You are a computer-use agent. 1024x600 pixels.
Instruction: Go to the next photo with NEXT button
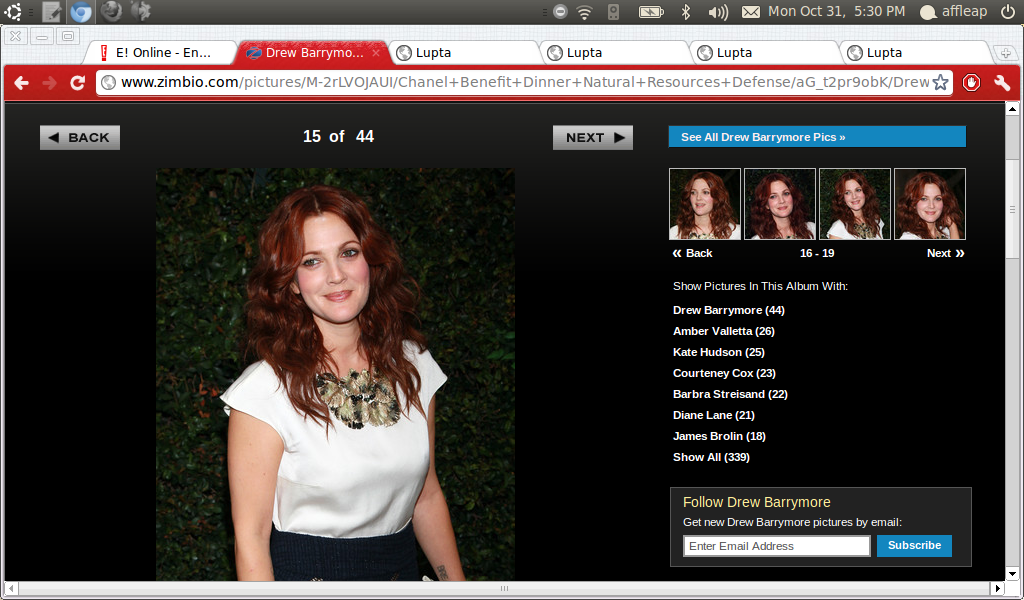click(x=593, y=137)
